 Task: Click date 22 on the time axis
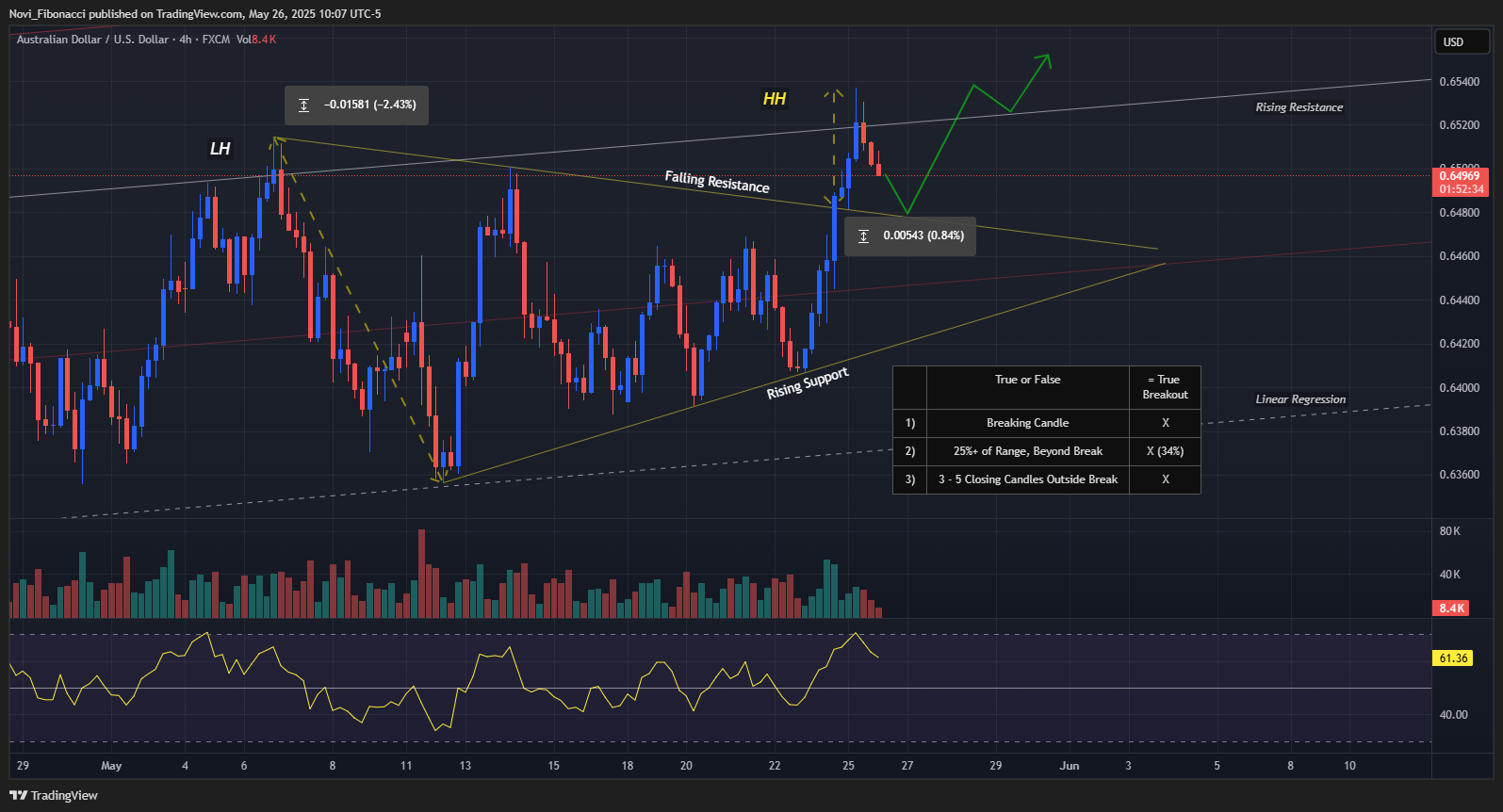pos(775,766)
